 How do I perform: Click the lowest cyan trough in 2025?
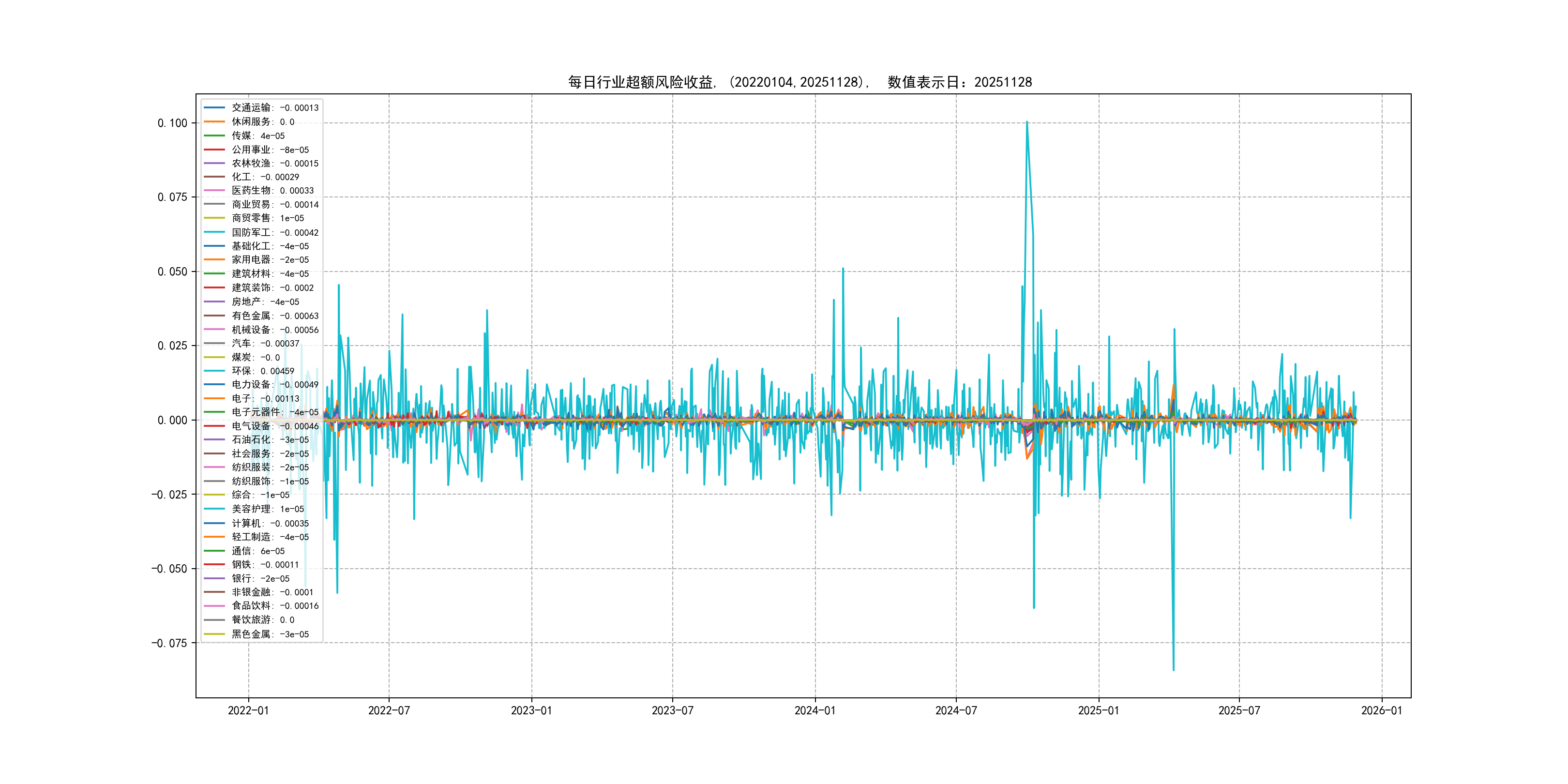1174,670
